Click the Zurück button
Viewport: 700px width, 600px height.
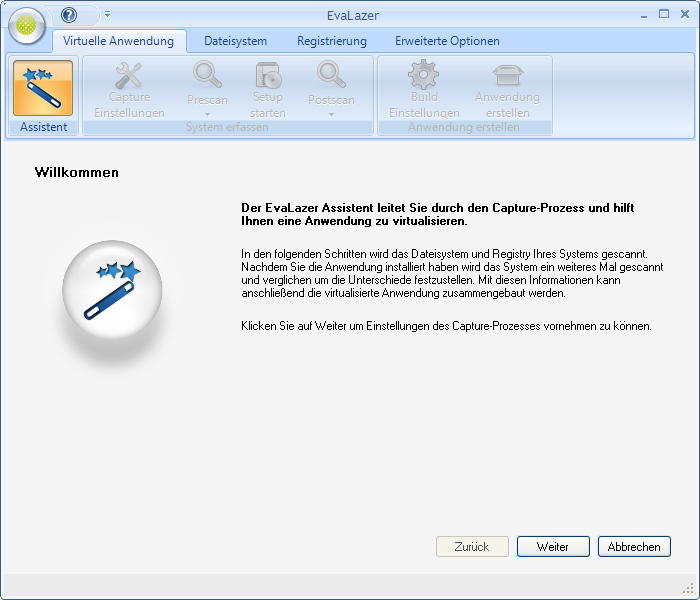pyautogui.click(x=472, y=547)
